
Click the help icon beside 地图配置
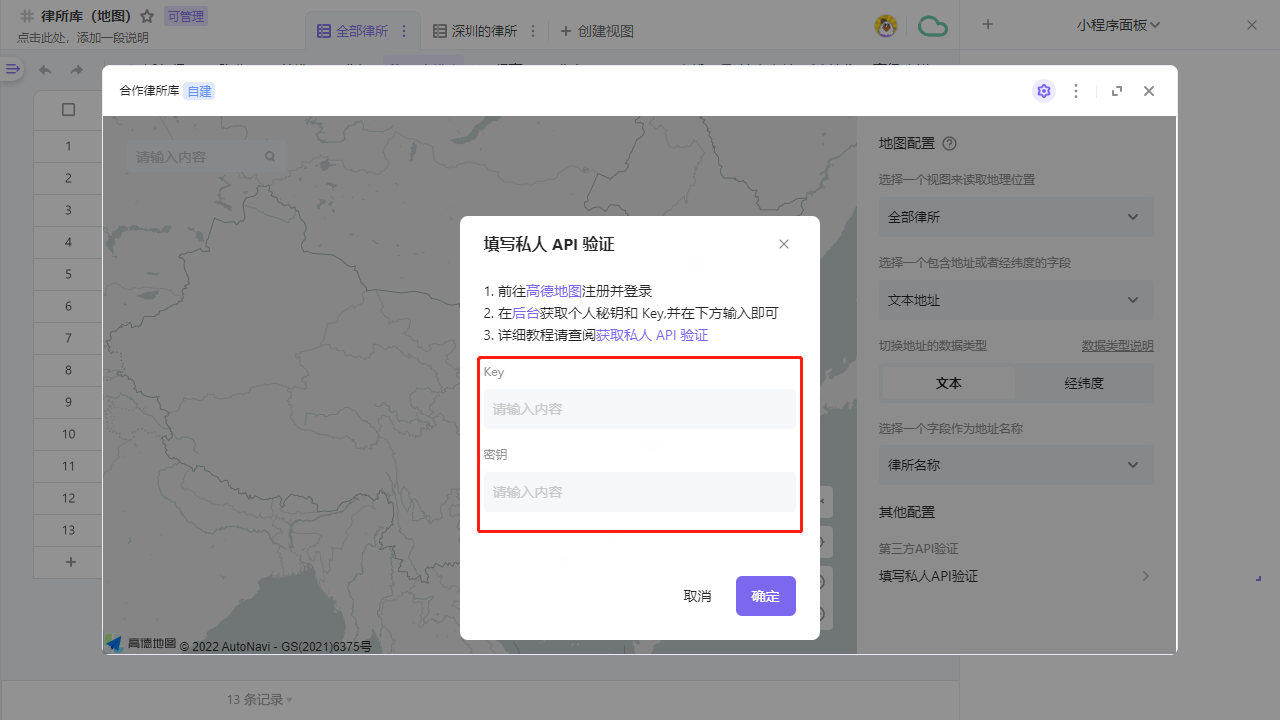(948, 143)
